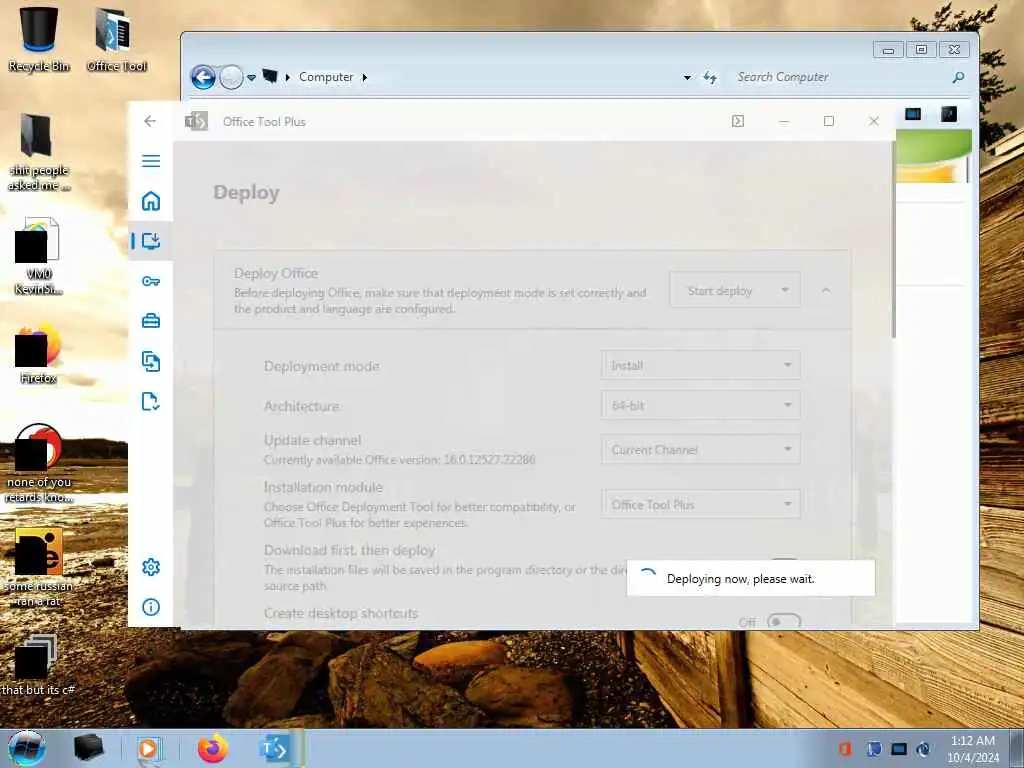
Task: Click the back arrow in Office Tool Plus
Action: pos(150,121)
